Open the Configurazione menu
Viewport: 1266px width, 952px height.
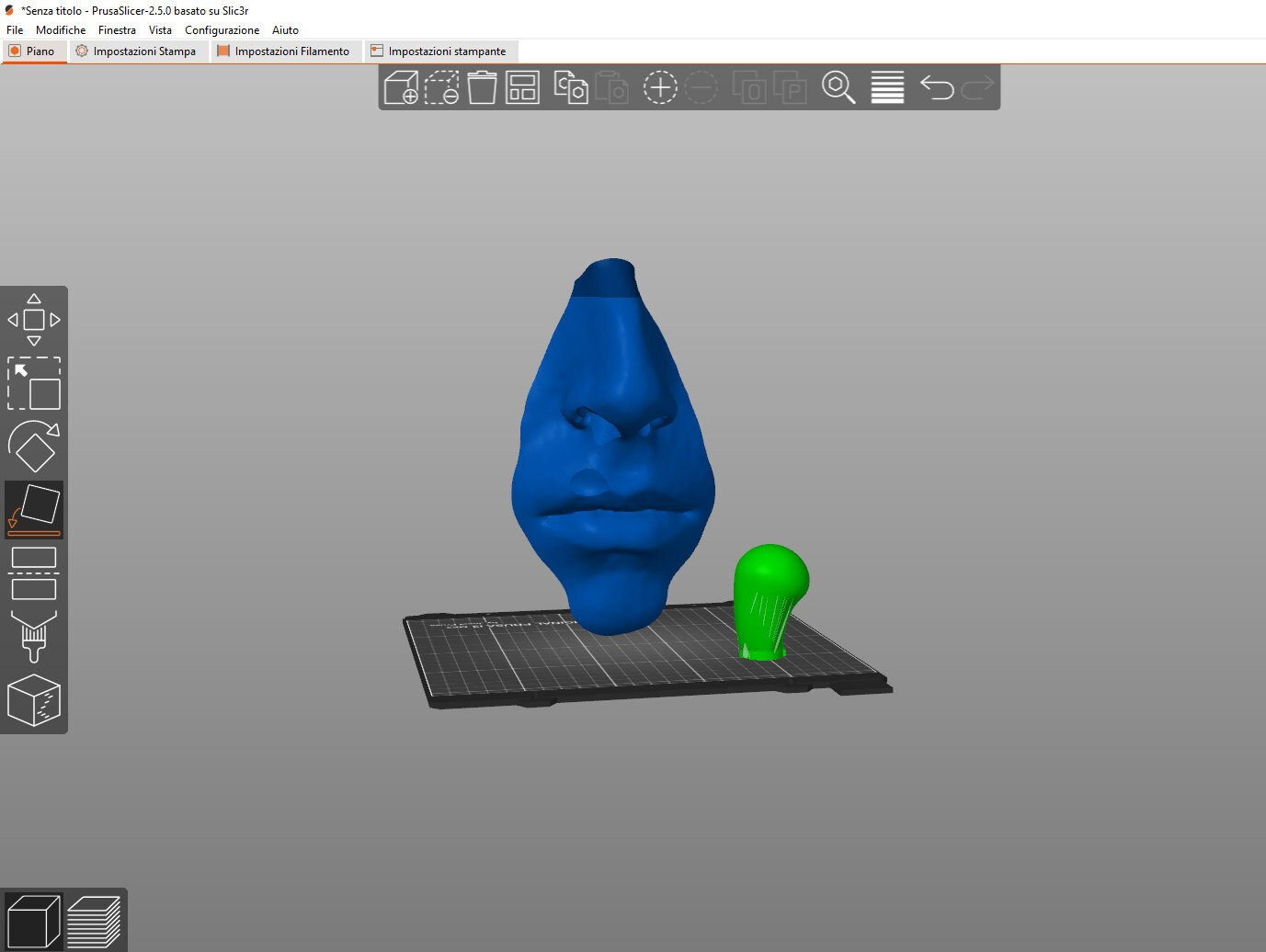click(222, 29)
